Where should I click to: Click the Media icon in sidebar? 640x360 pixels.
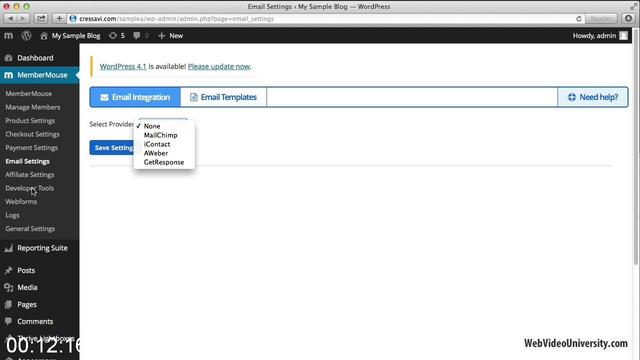point(8,287)
